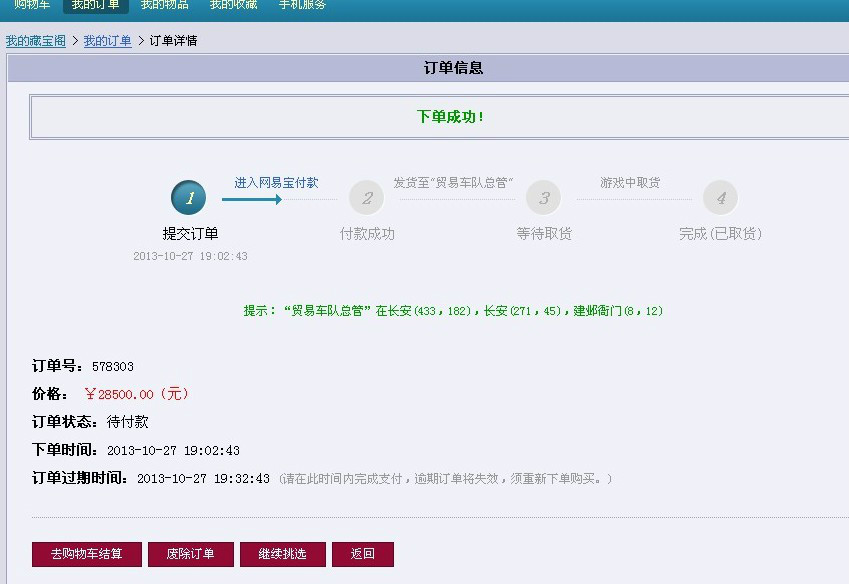The image size is (849, 584).
Task: Follow the 我的订单 breadcrumb link
Action: point(107,41)
